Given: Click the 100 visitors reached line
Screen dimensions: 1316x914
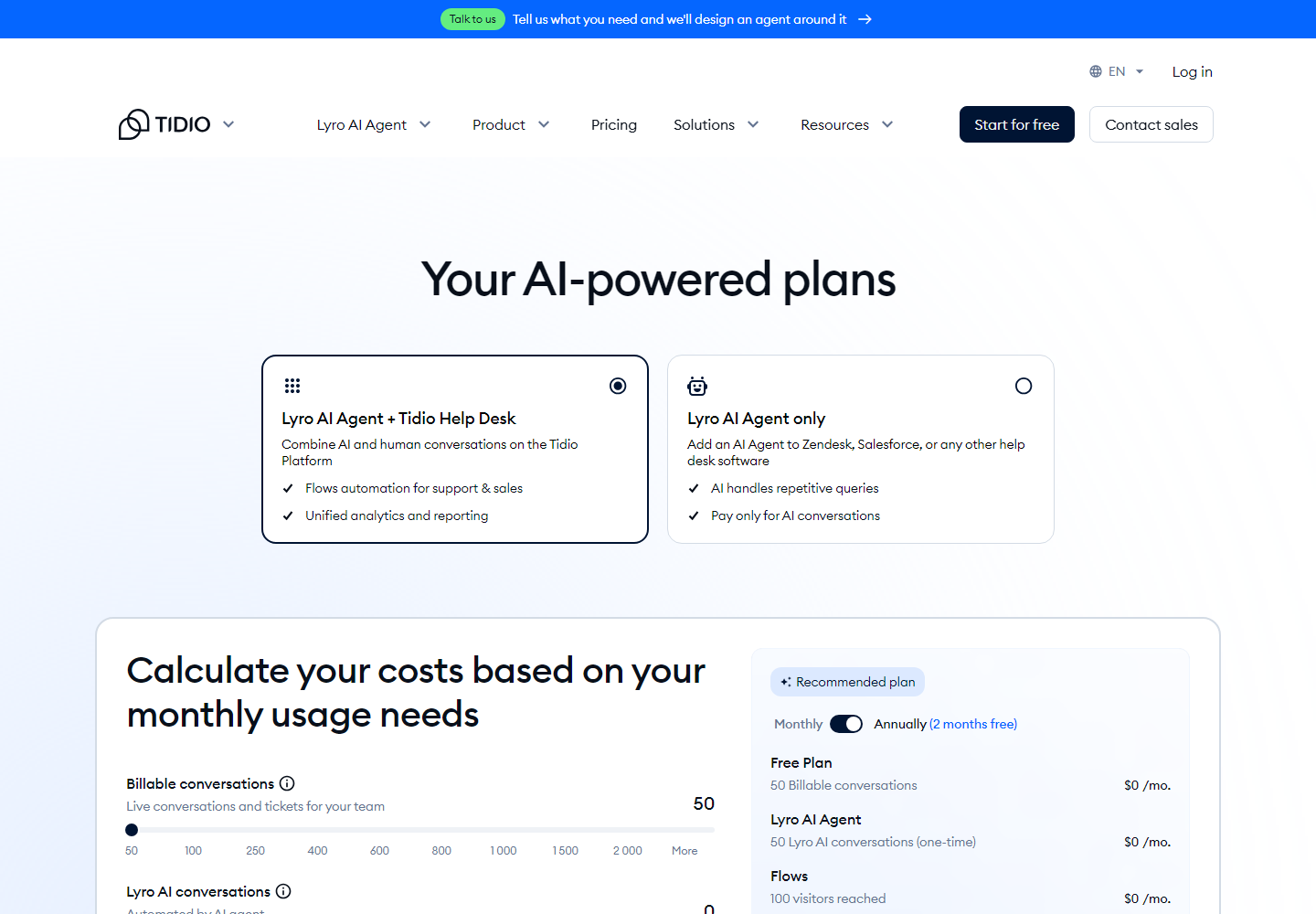Looking at the screenshot, I should [828, 898].
